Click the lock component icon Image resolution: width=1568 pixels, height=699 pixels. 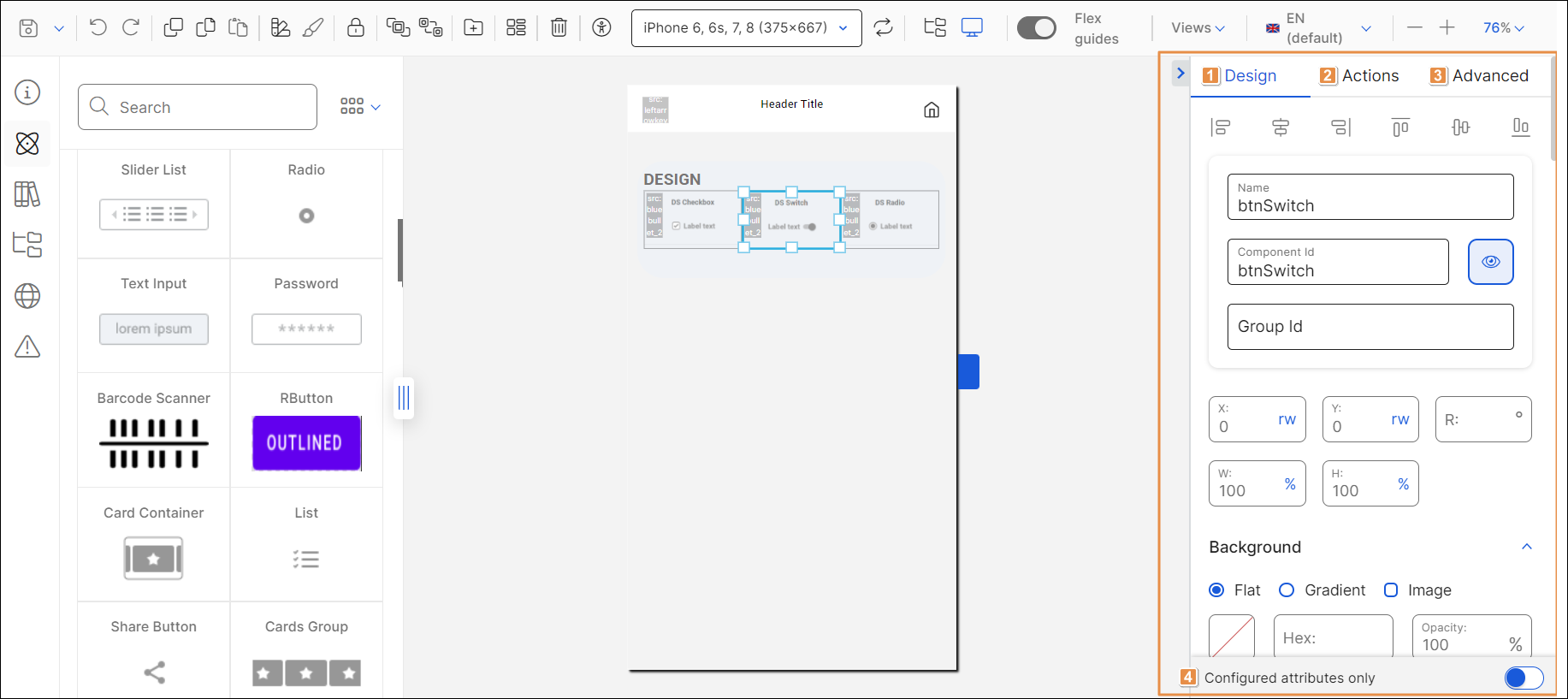pyautogui.click(x=355, y=27)
